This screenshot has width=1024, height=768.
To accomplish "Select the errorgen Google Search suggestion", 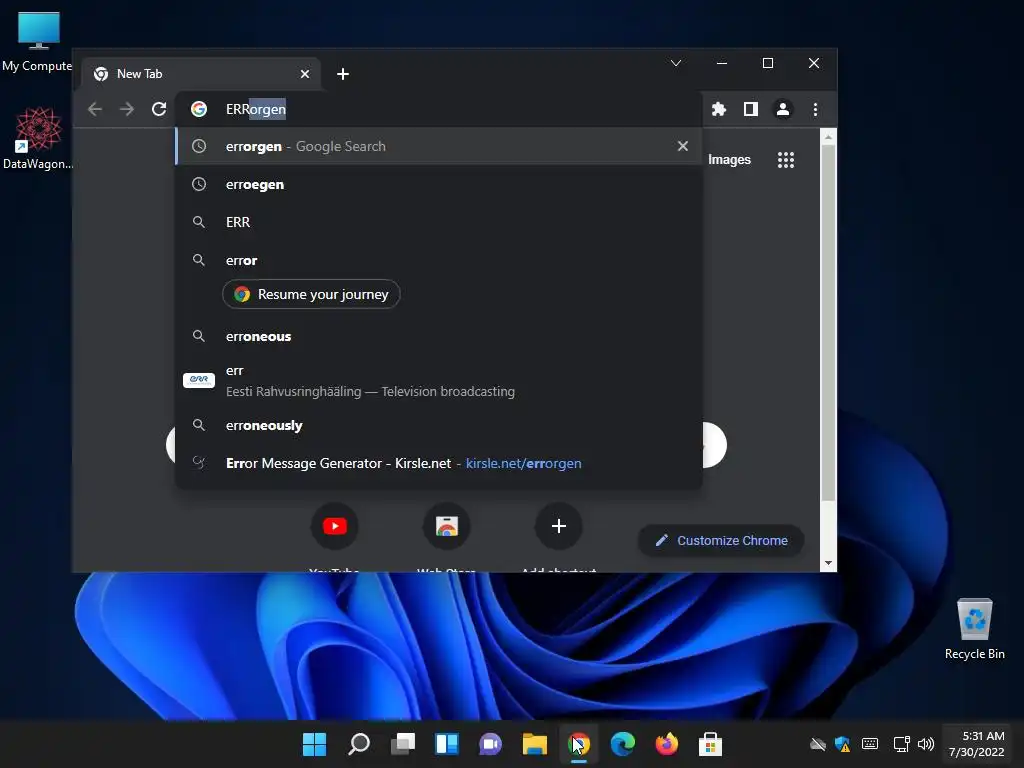I will pos(438,146).
